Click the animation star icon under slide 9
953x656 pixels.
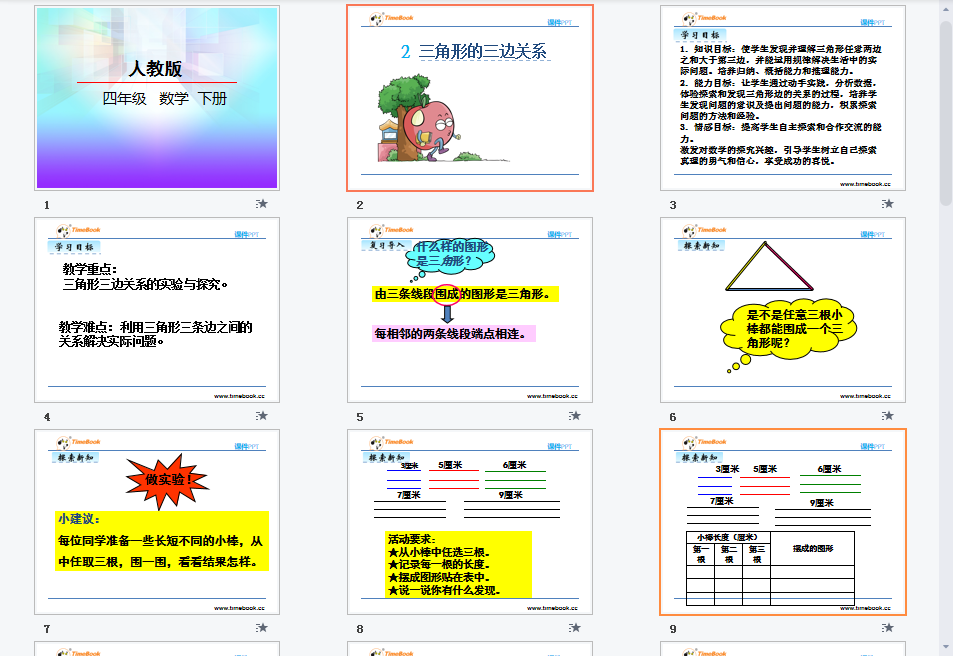(x=888, y=627)
